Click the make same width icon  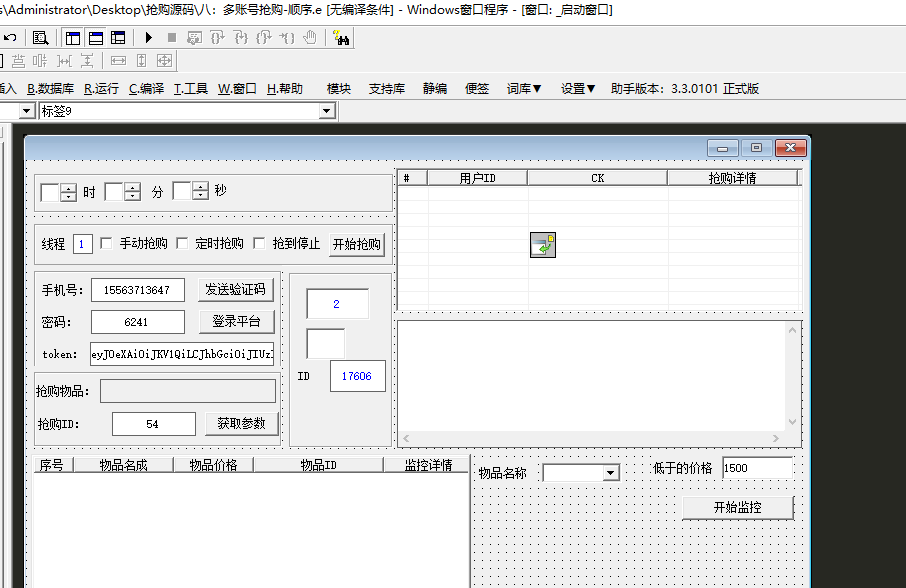click(118, 60)
